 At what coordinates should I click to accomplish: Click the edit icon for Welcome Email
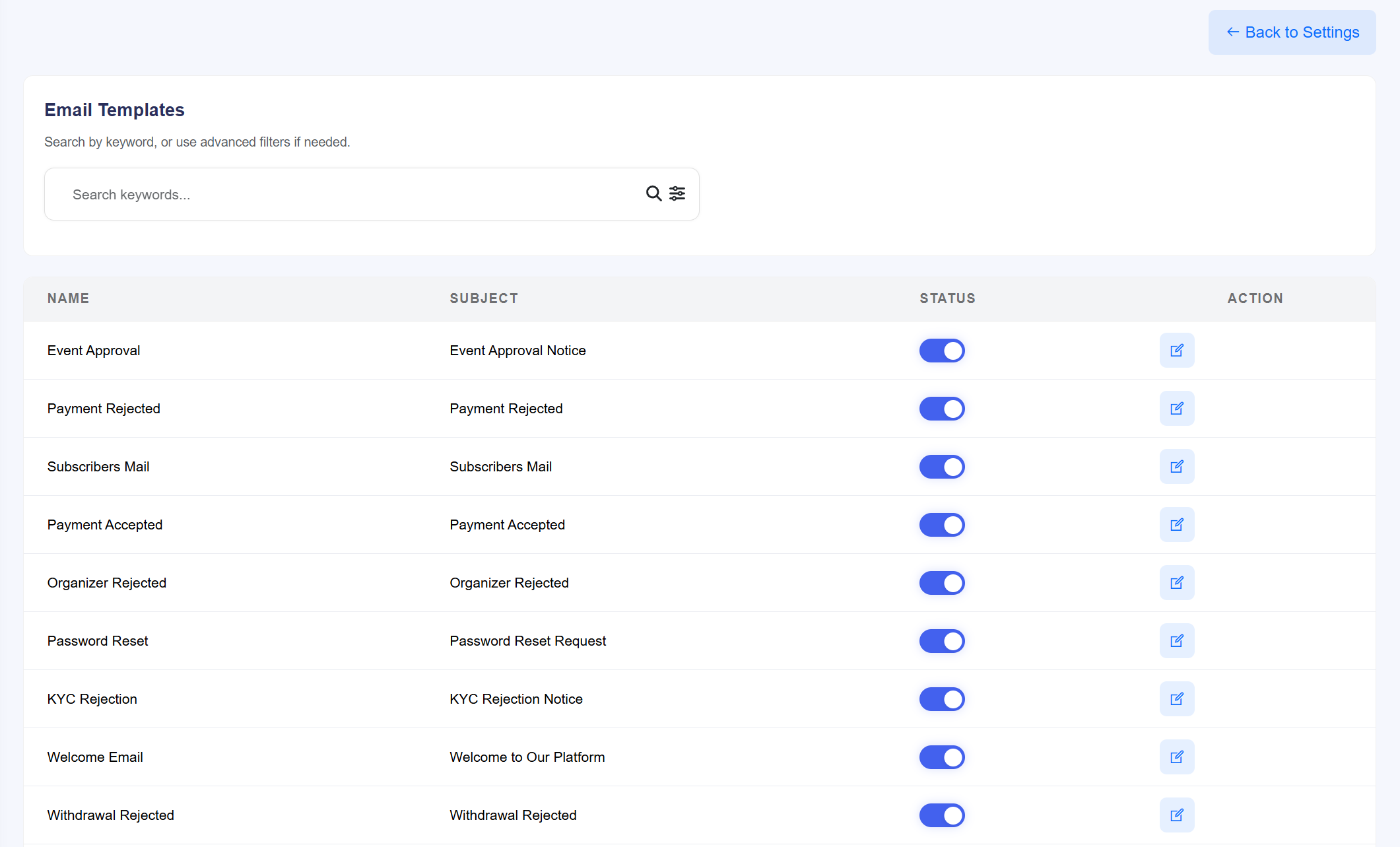[1177, 757]
